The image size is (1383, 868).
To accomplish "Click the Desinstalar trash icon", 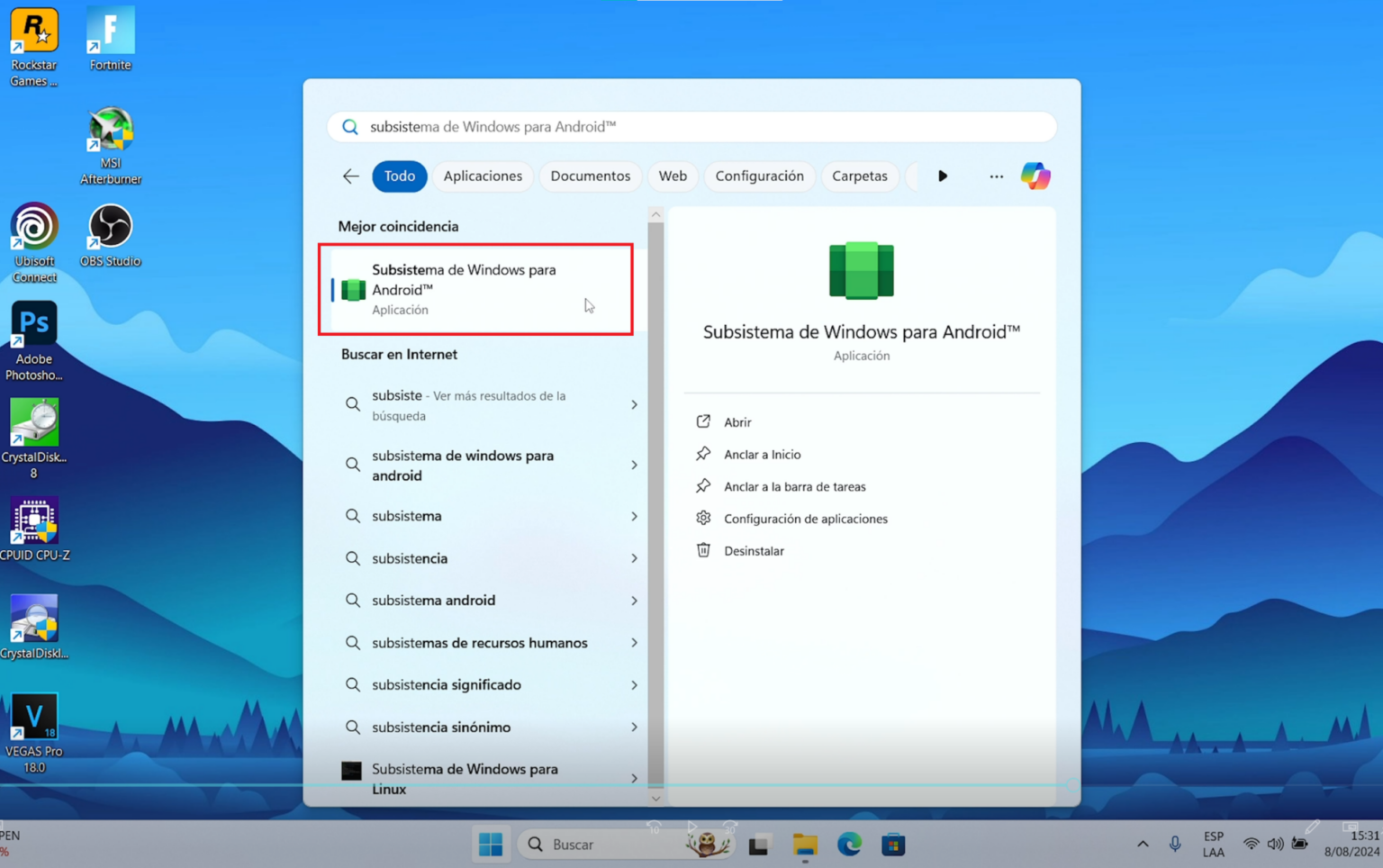I will [705, 550].
